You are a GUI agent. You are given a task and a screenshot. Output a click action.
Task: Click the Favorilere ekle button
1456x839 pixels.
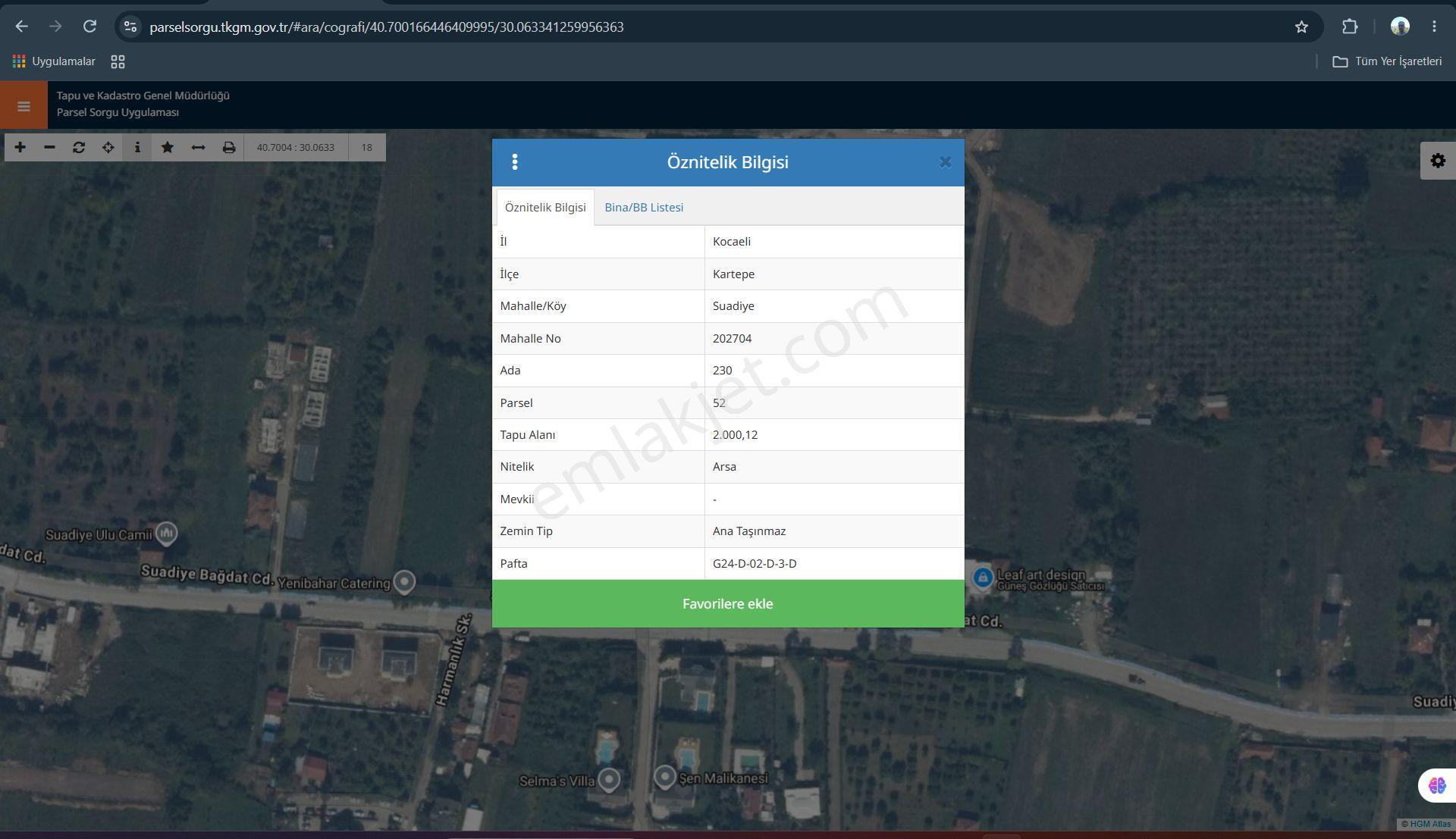tap(728, 603)
